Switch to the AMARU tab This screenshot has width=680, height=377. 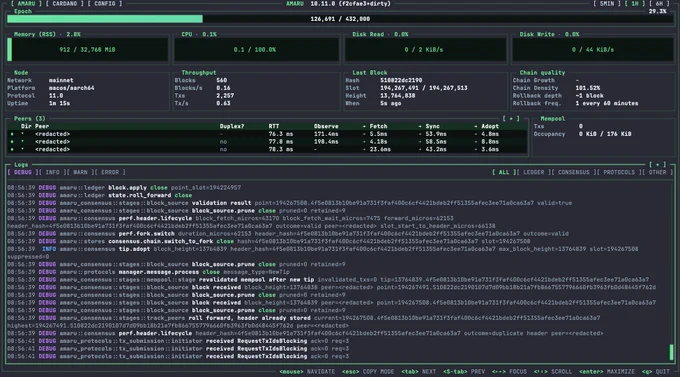coord(26,3)
